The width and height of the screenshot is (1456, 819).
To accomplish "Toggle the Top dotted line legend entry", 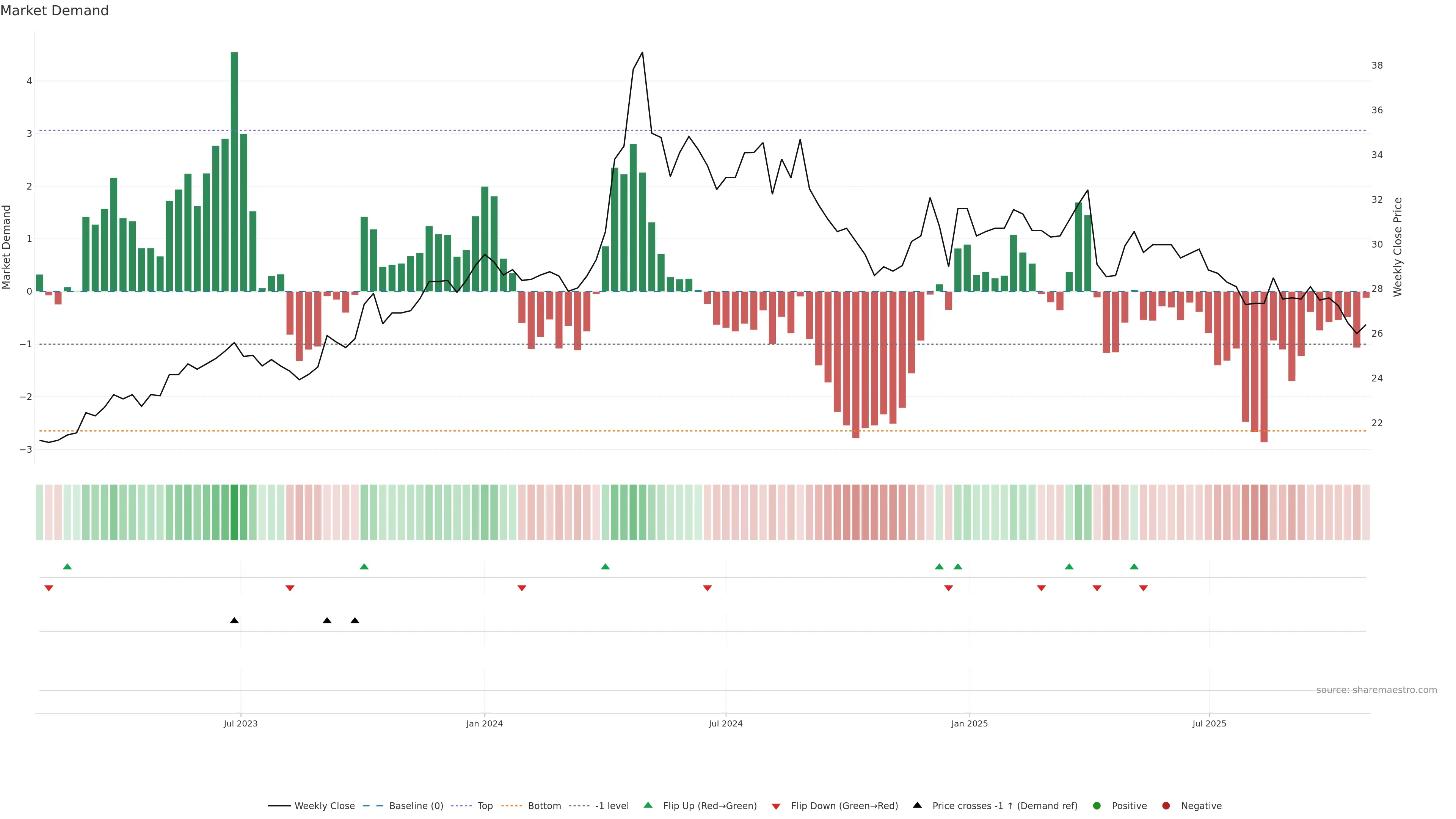I will pyautogui.click(x=485, y=805).
